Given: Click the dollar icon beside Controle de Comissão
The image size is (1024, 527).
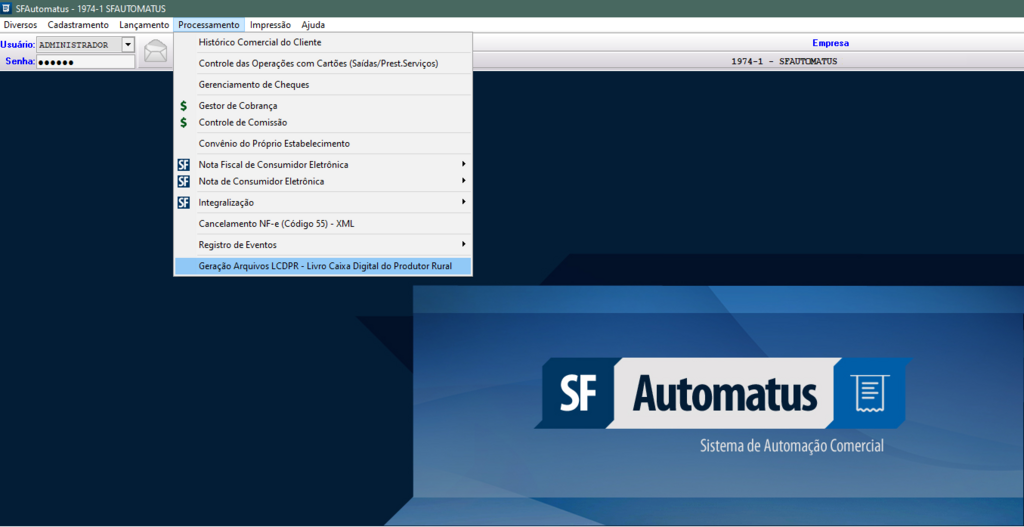Looking at the screenshot, I should tap(183, 123).
